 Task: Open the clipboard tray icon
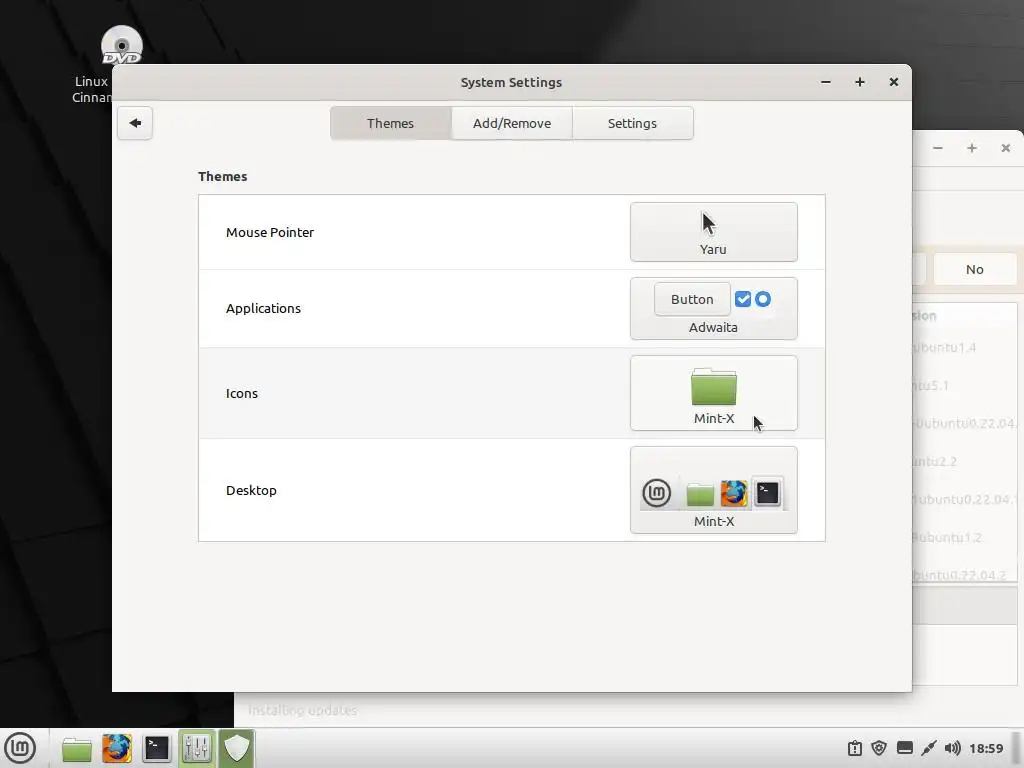pyautogui.click(x=855, y=748)
